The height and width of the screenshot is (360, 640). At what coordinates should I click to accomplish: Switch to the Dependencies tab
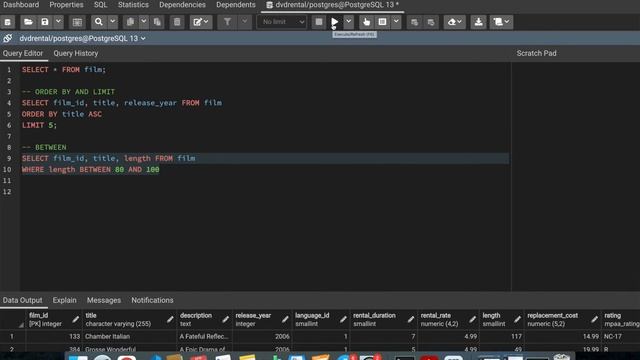pos(182,5)
